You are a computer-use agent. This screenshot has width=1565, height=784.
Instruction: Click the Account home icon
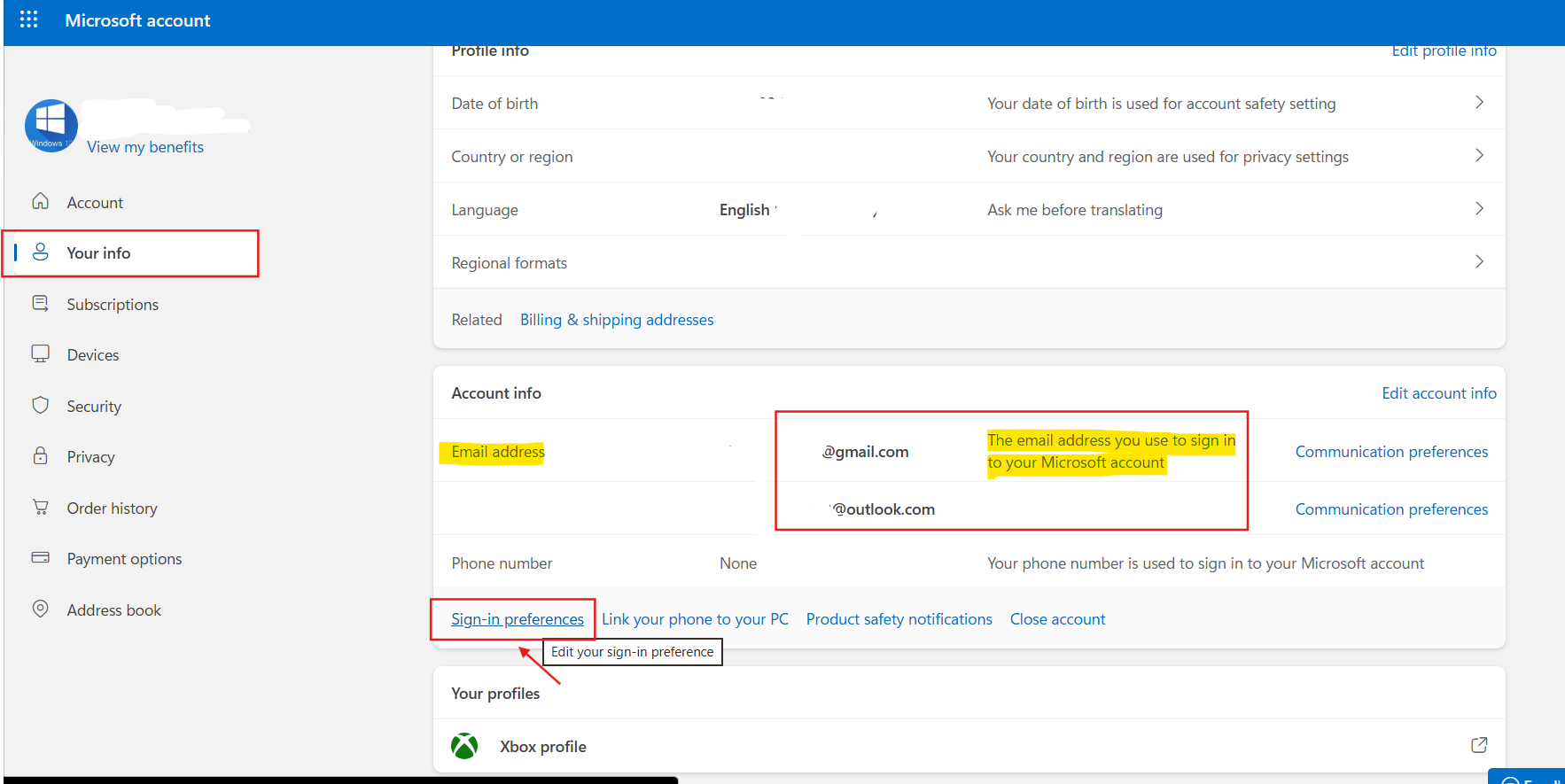point(40,201)
